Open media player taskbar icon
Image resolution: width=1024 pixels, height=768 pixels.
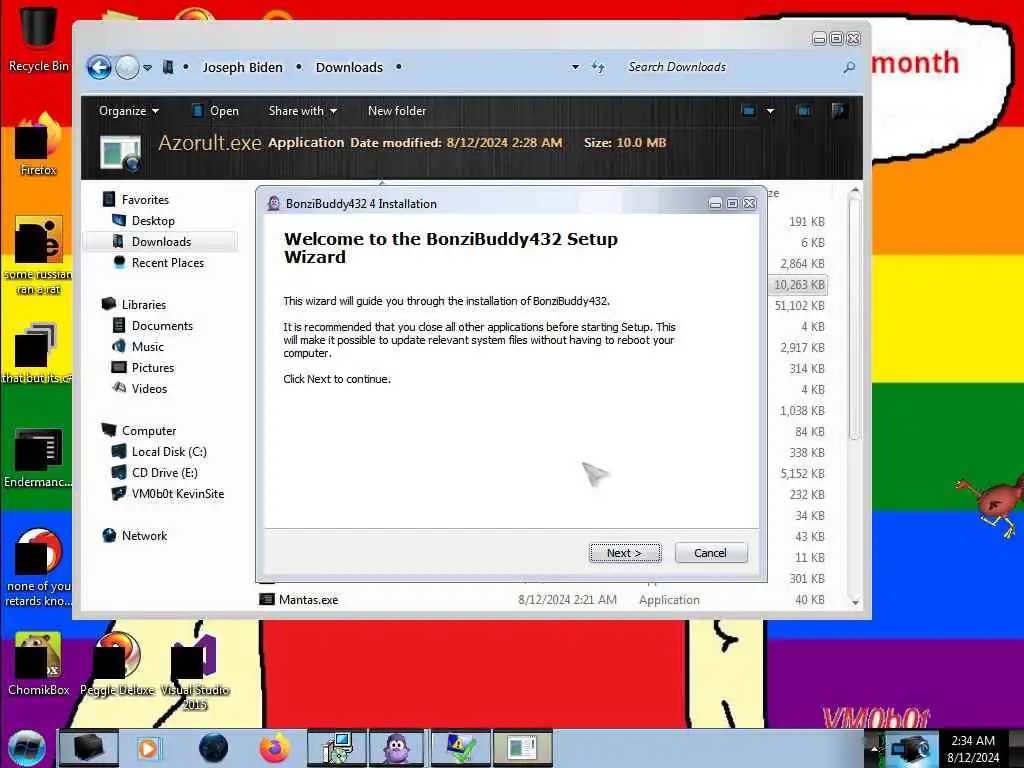[149, 748]
